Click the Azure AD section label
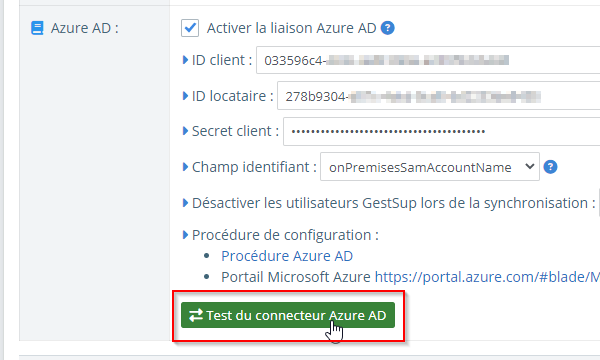The image size is (600, 360). [x=85, y=28]
